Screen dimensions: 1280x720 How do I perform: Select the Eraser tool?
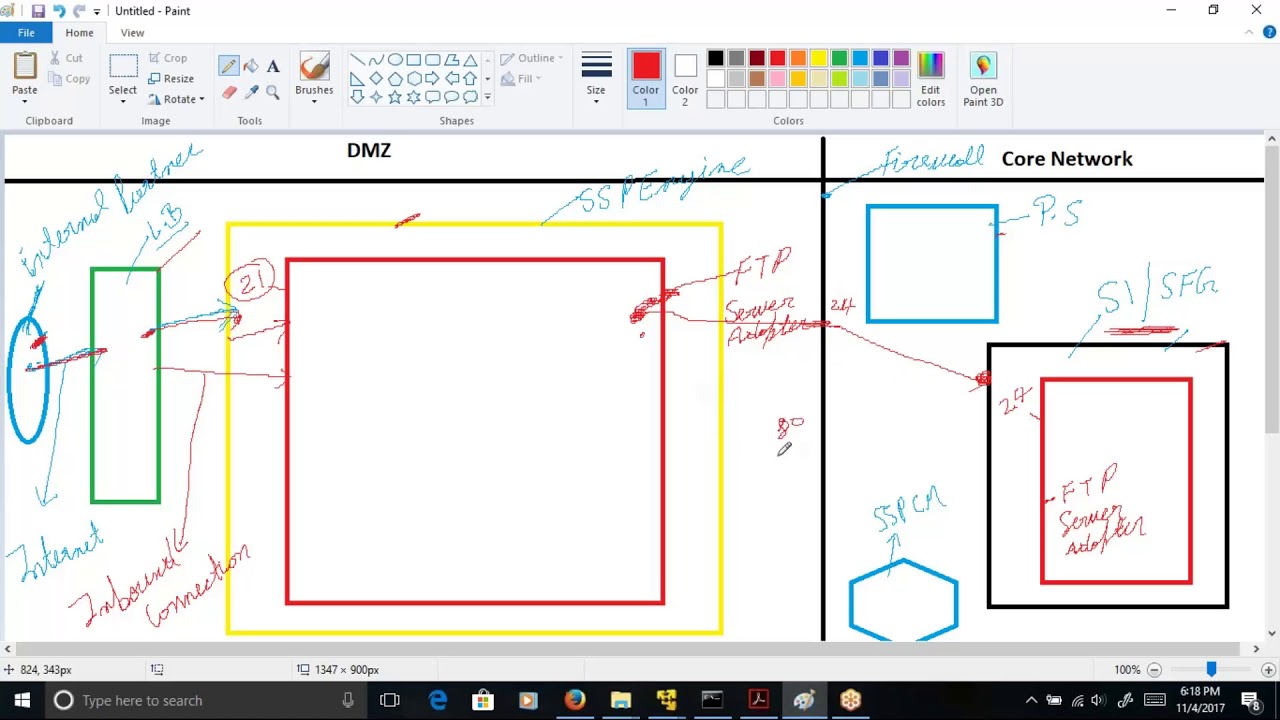click(229, 92)
